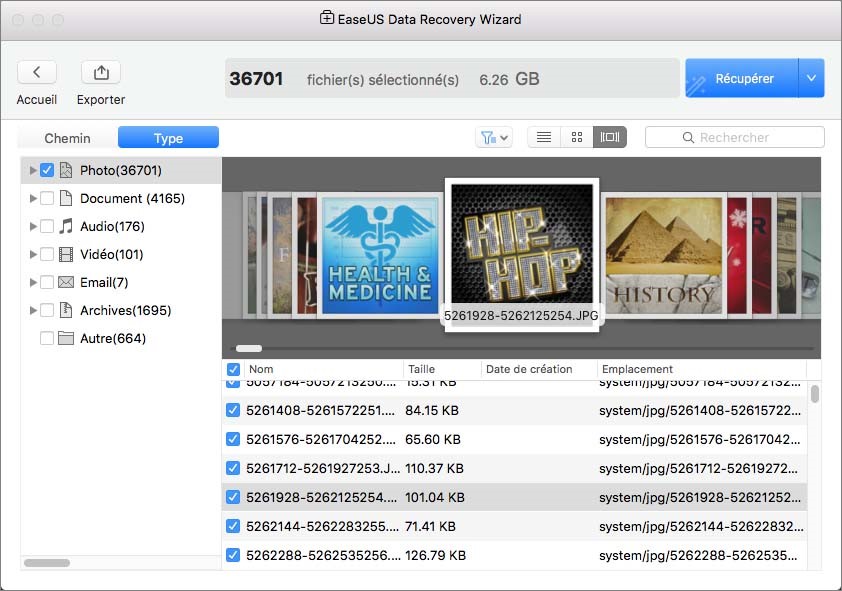Click the Rechercher search field
The image size is (842, 591).
tap(735, 137)
